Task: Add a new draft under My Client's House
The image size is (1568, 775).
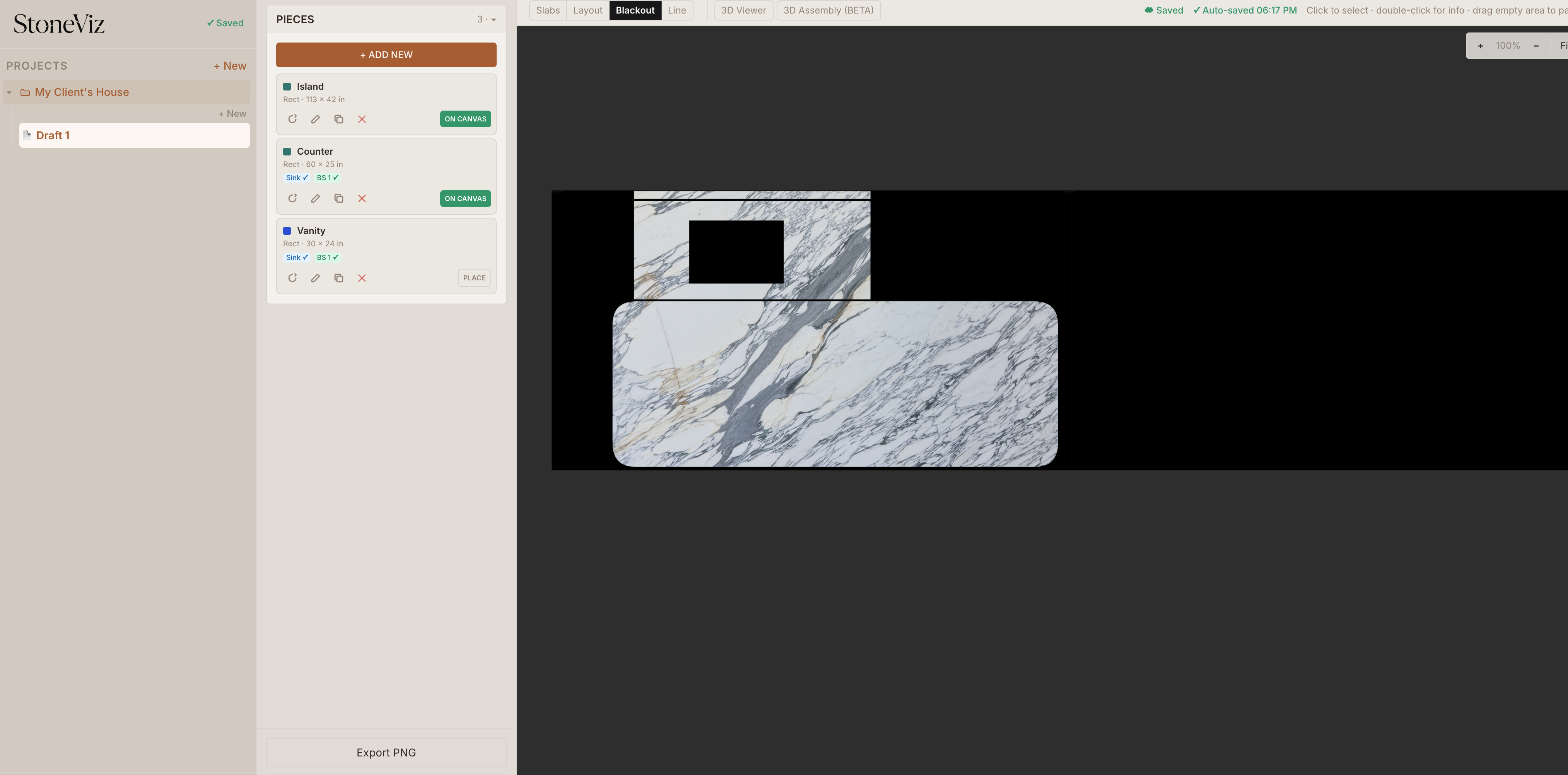Action: click(232, 114)
